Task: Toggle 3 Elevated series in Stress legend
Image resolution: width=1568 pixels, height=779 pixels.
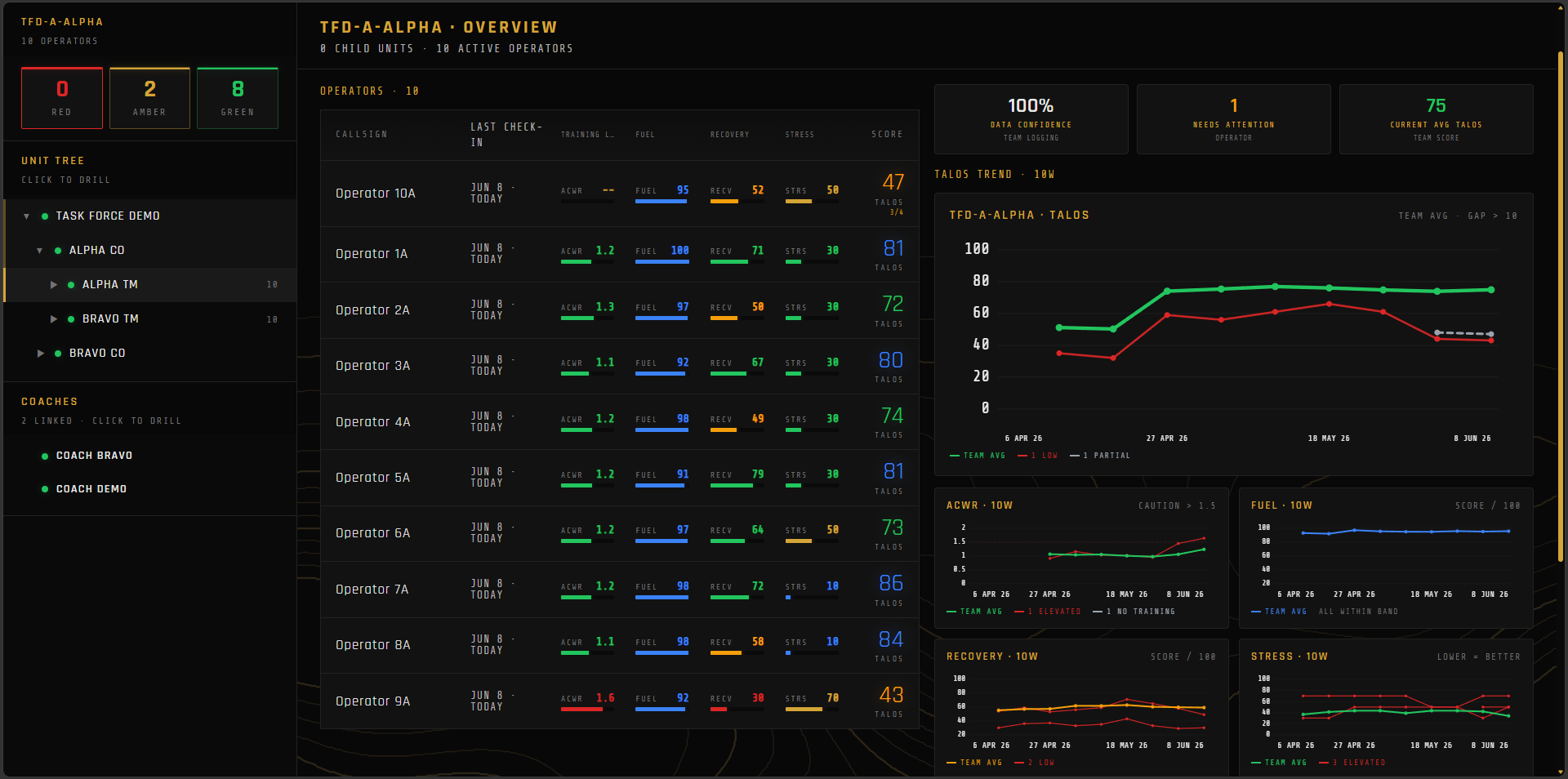Action: click(x=1352, y=763)
